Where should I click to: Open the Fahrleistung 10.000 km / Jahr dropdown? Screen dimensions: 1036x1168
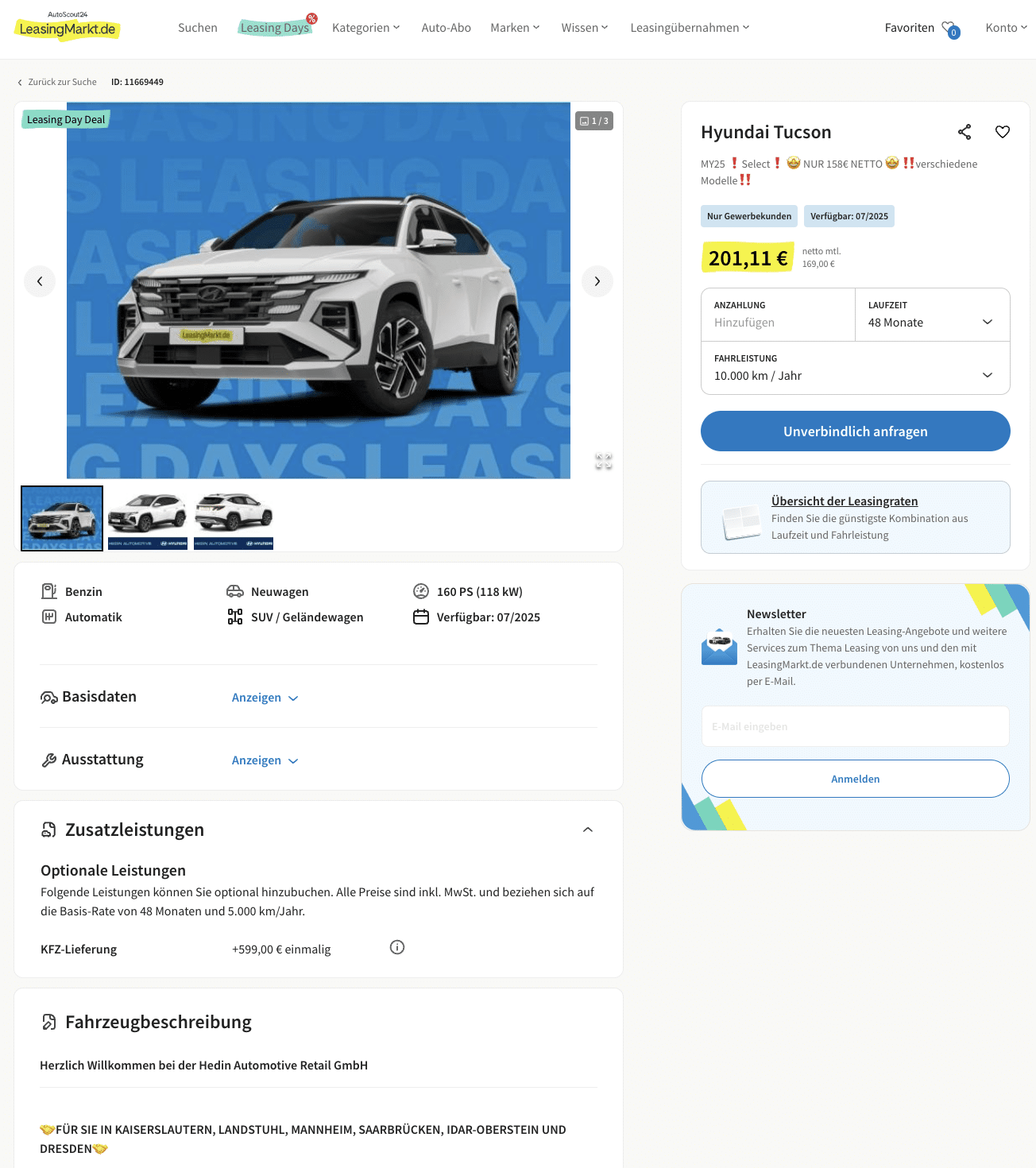click(856, 368)
